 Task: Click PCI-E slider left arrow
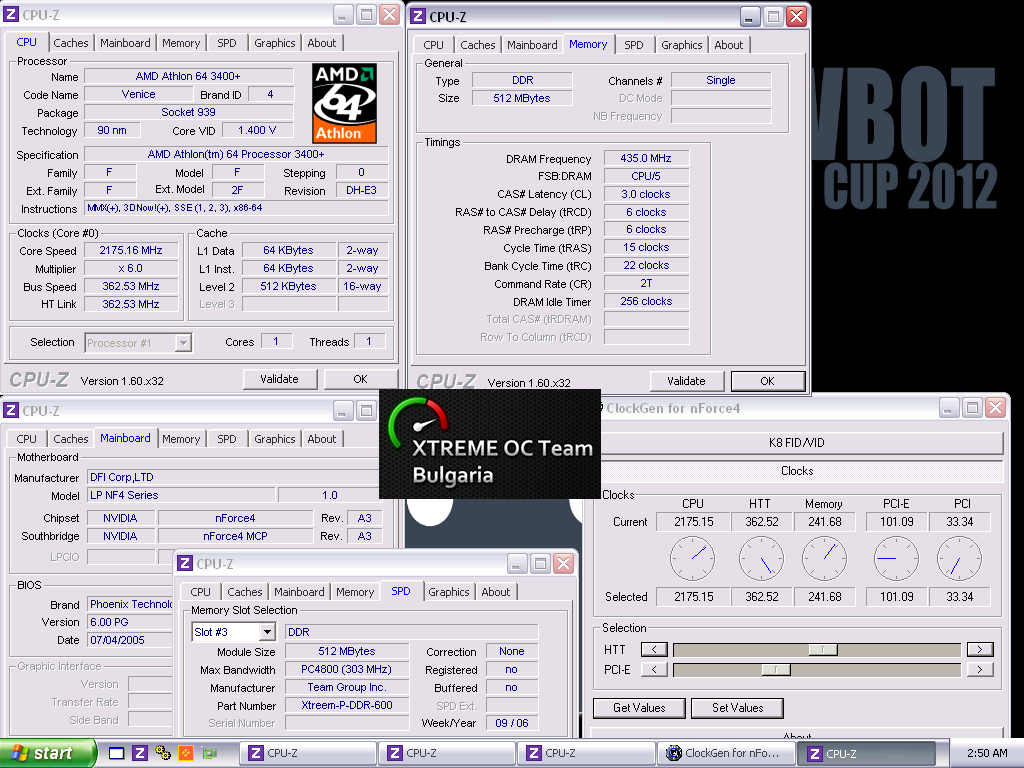pos(654,669)
